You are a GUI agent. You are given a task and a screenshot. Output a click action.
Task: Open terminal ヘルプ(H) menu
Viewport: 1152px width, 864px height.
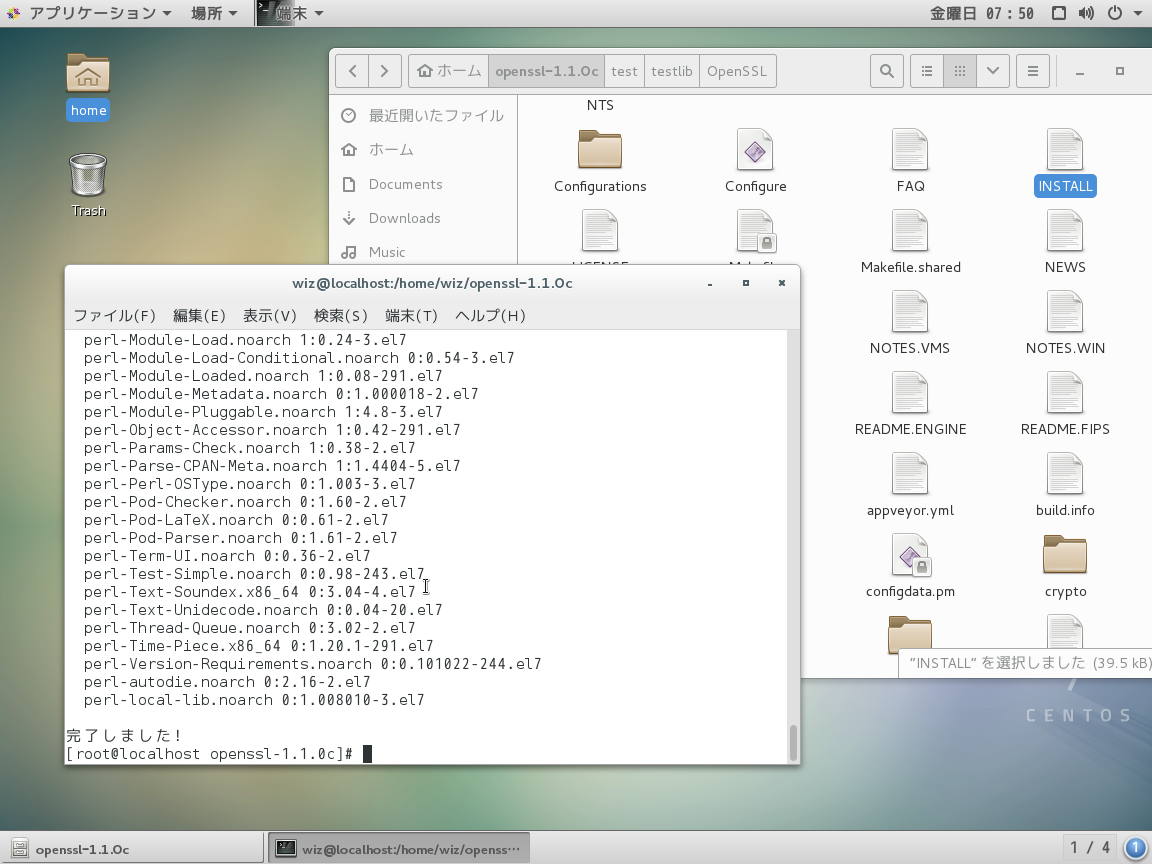[x=490, y=316]
